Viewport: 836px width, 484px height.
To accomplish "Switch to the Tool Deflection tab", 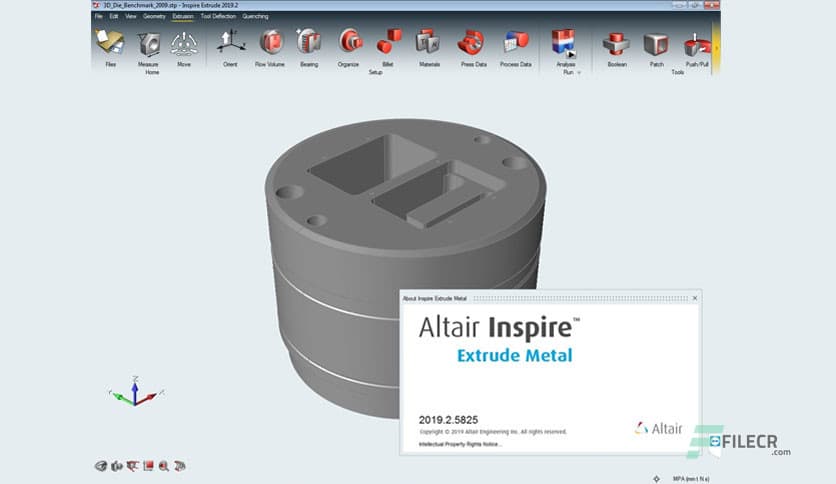I will [x=218, y=17].
